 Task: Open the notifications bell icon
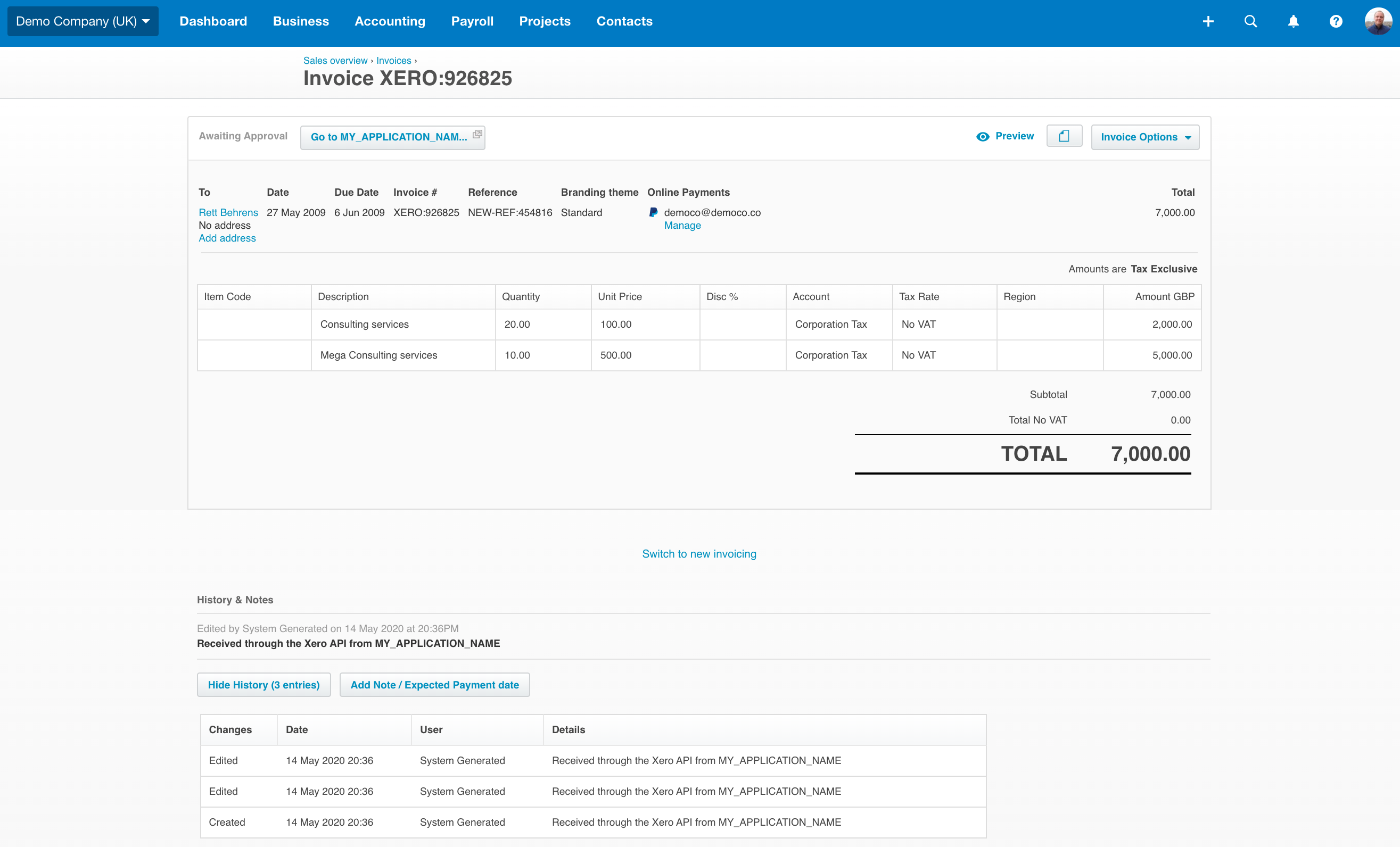pos(1293,22)
